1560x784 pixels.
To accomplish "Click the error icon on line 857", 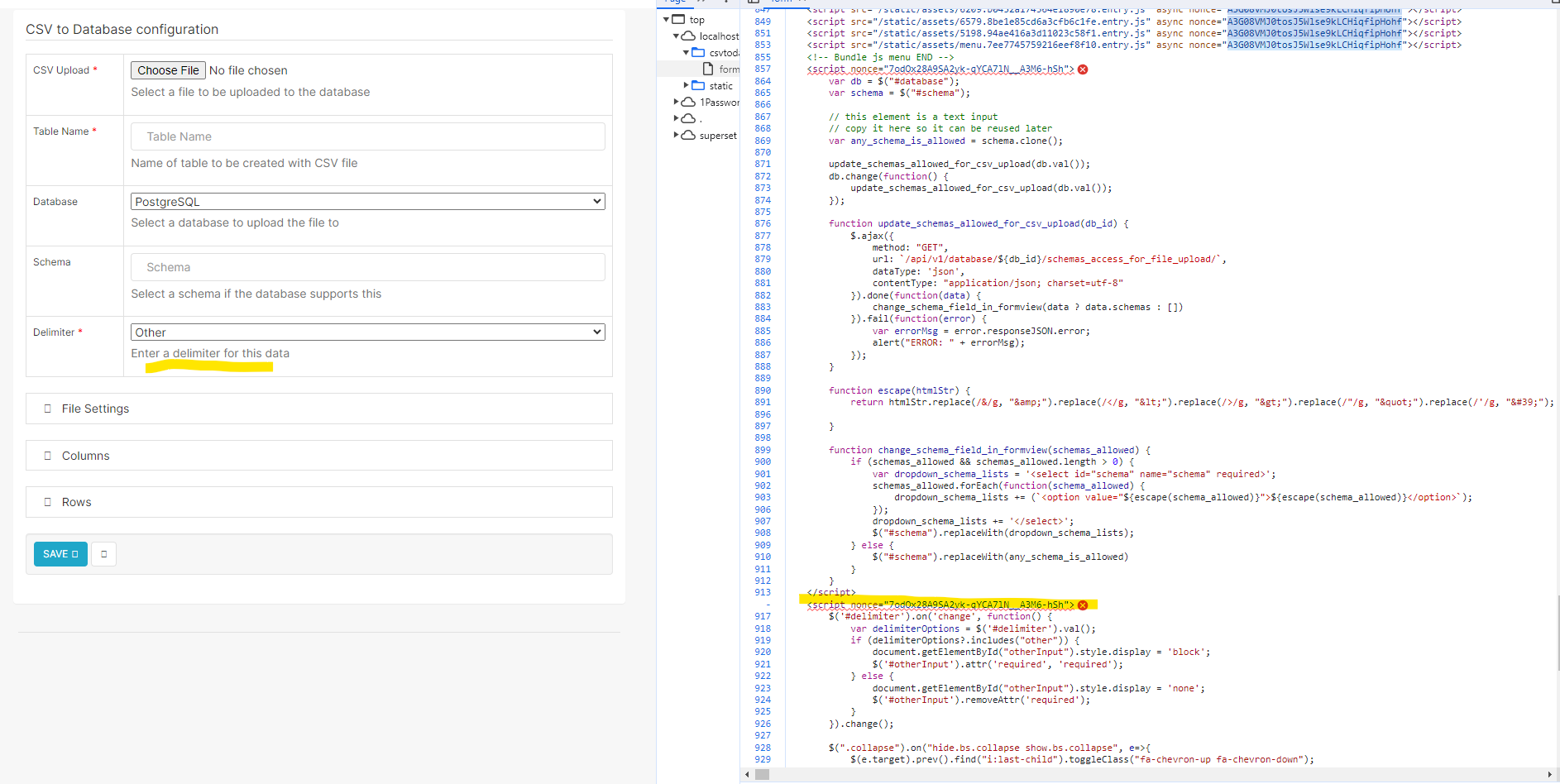I will tap(1083, 69).
